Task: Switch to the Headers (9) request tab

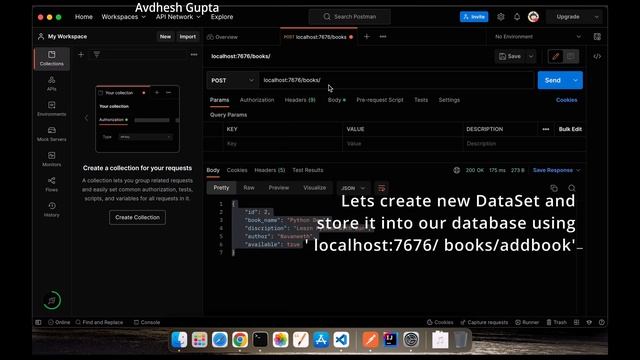Action: click(x=300, y=100)
